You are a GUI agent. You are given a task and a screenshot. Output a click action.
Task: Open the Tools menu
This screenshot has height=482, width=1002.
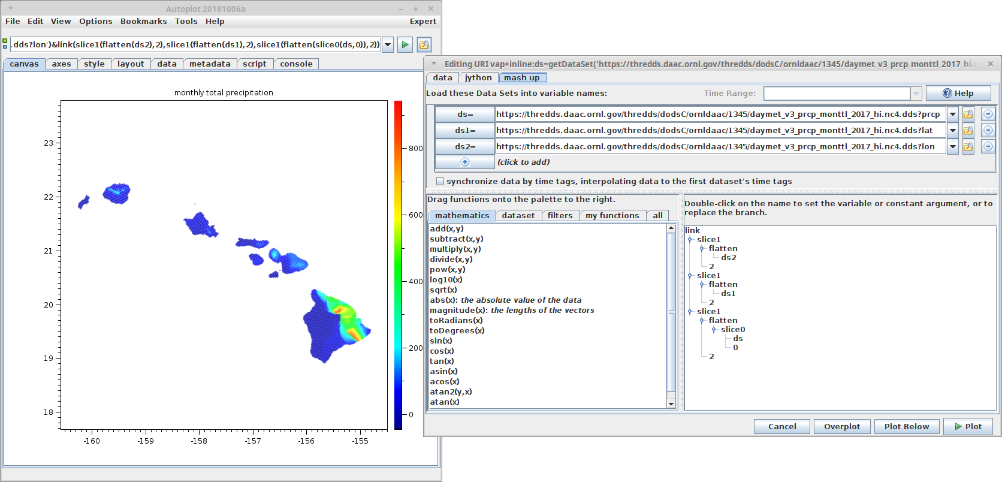pyautogui.click(x=187, y=21)
